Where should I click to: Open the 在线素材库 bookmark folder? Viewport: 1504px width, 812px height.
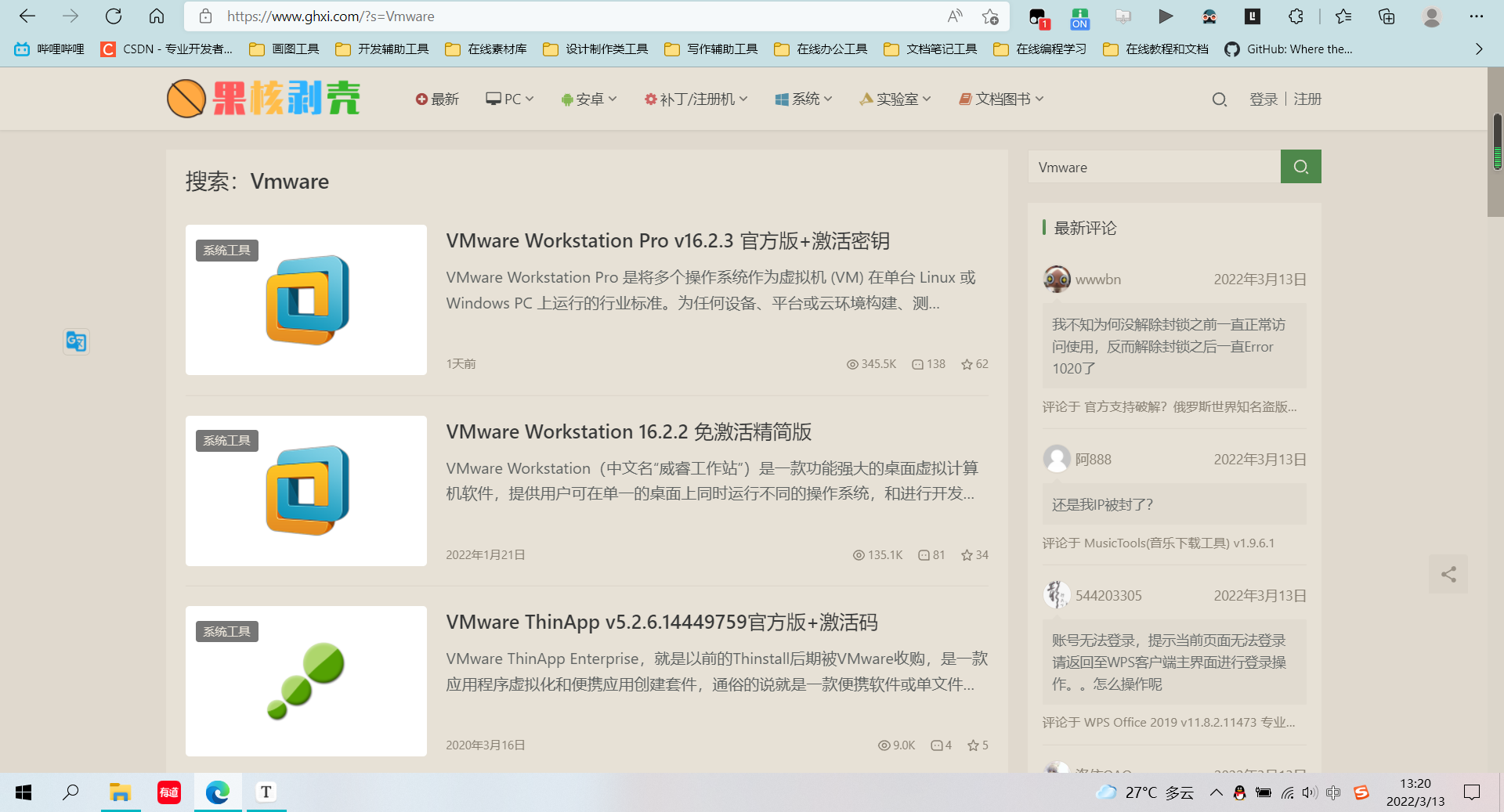[486, 49]
